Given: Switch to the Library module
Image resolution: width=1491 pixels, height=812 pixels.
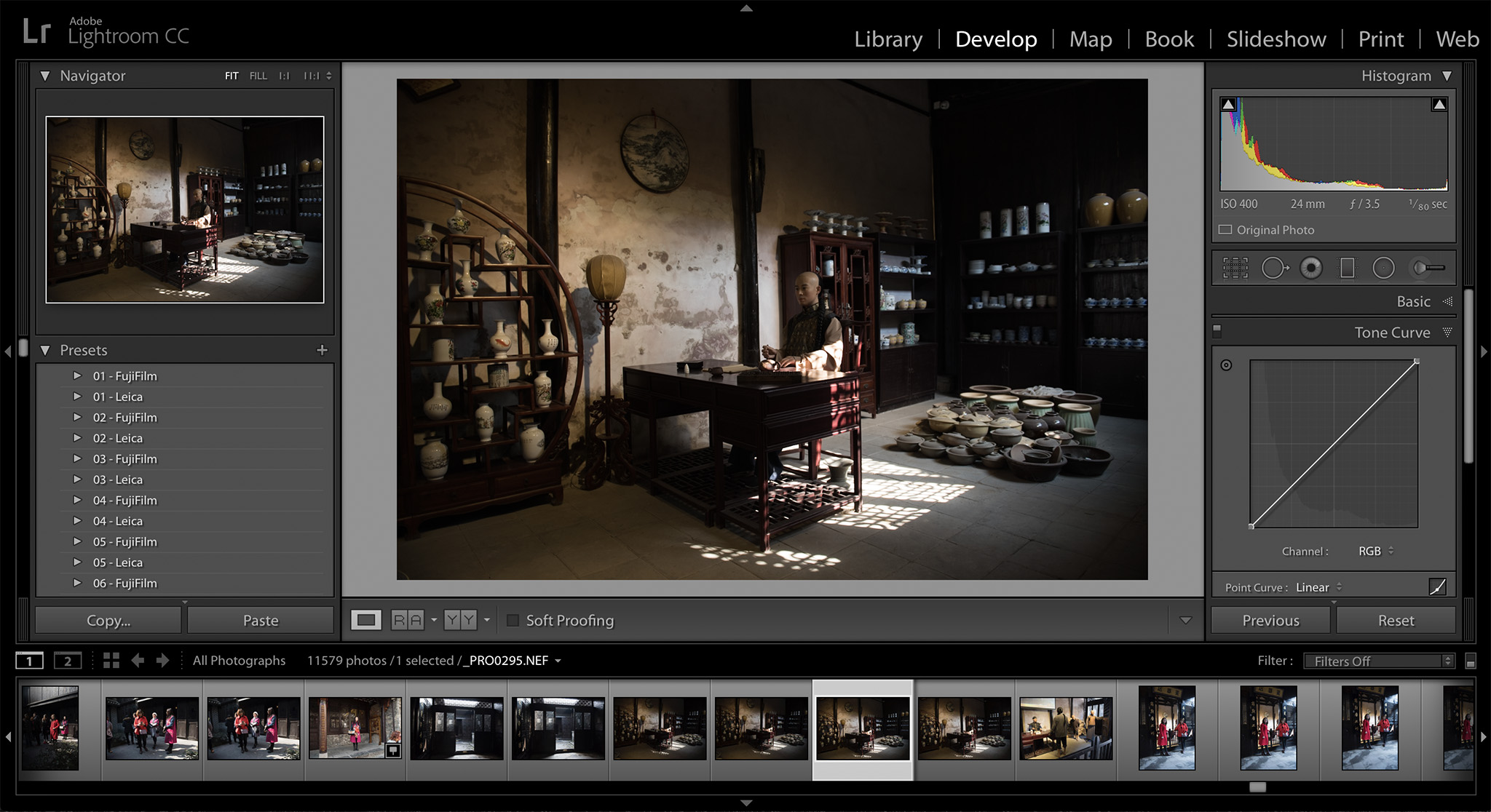Looking at the screenshot, I should 887,39.
